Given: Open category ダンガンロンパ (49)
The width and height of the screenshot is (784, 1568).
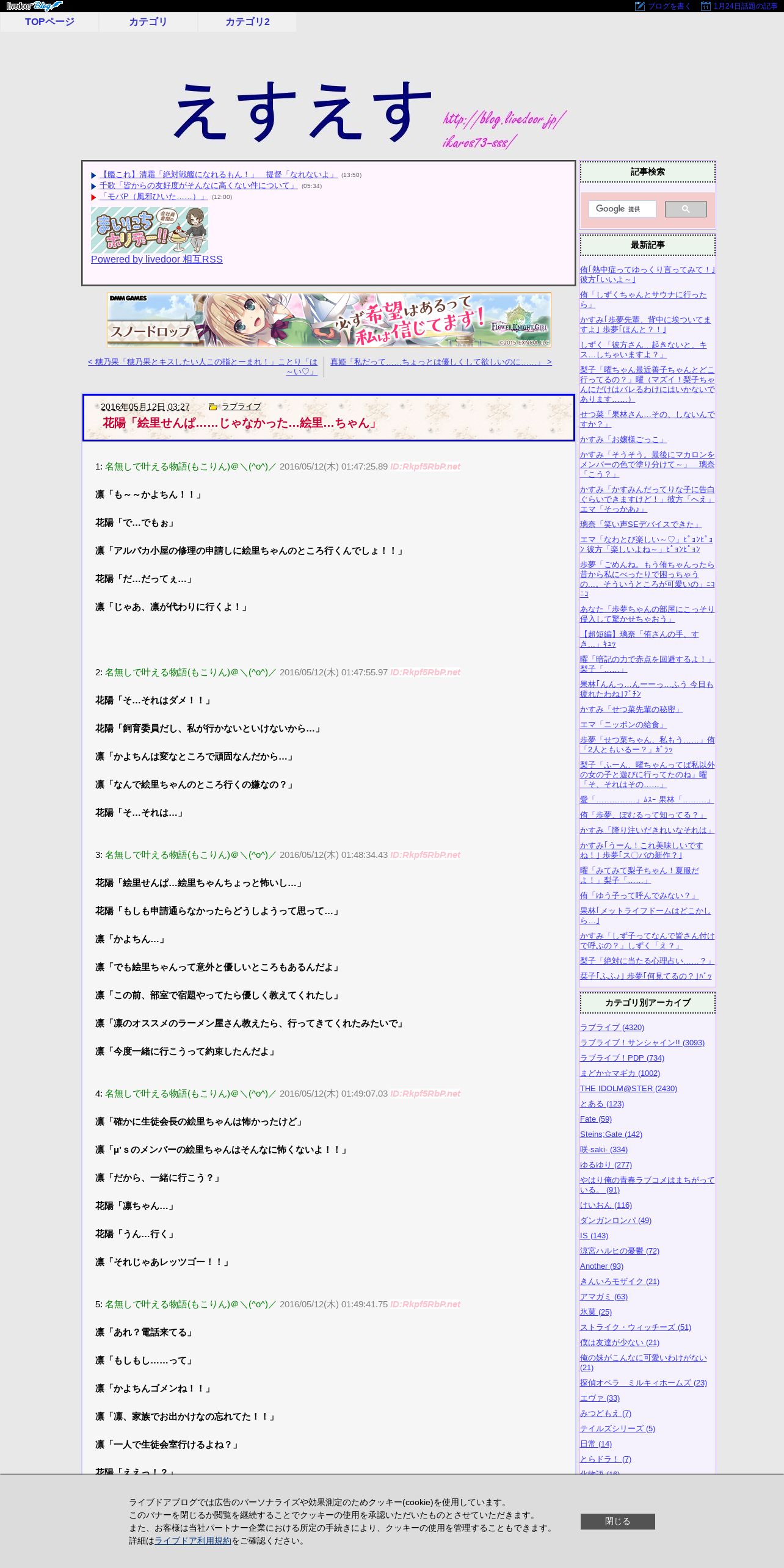Looking at the screenshot, I should click(615, 1221).
